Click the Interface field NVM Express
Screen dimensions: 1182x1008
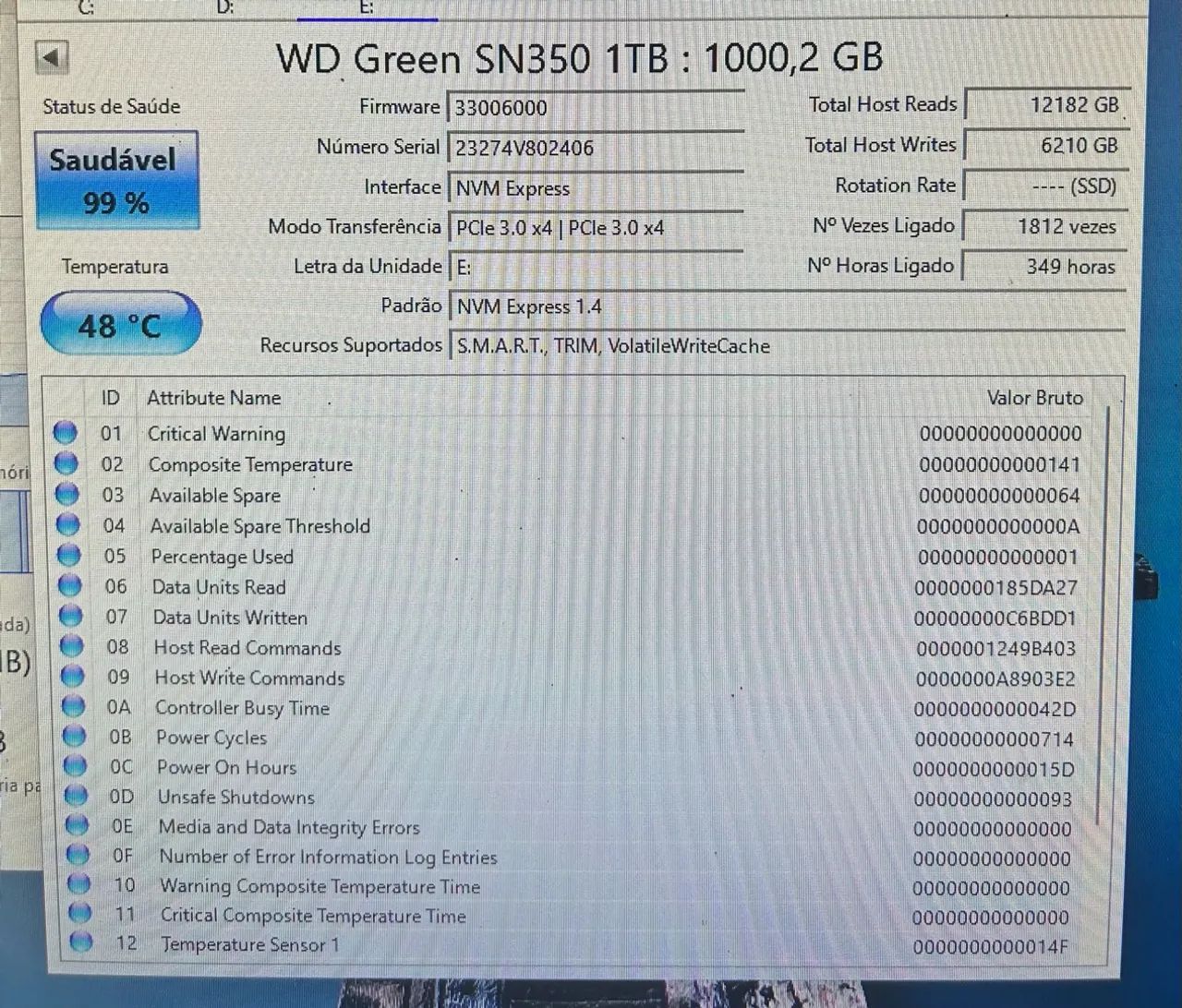point(596,188)
